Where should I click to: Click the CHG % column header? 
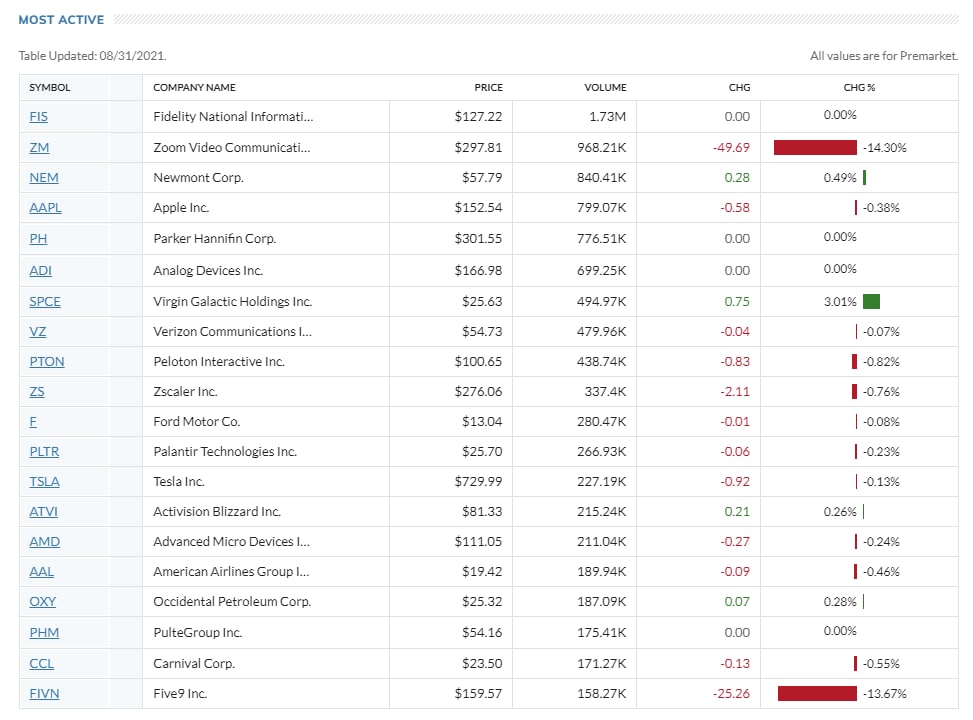pyautogui.click(x=859, y=88)
